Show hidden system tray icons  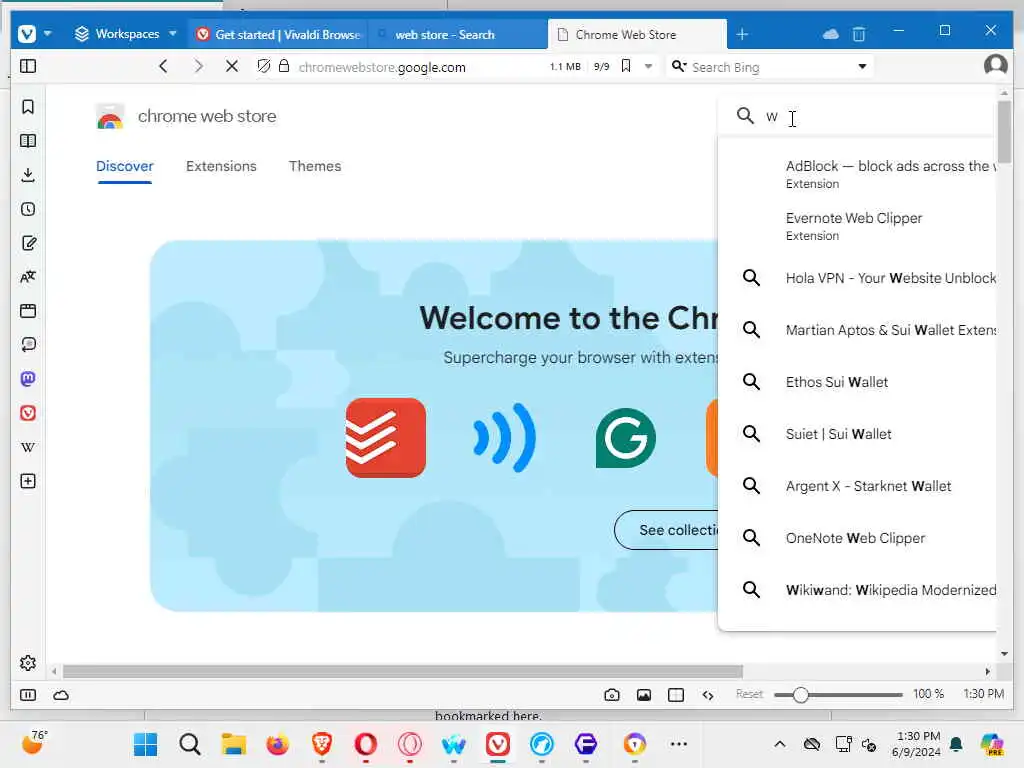[779, 744]
